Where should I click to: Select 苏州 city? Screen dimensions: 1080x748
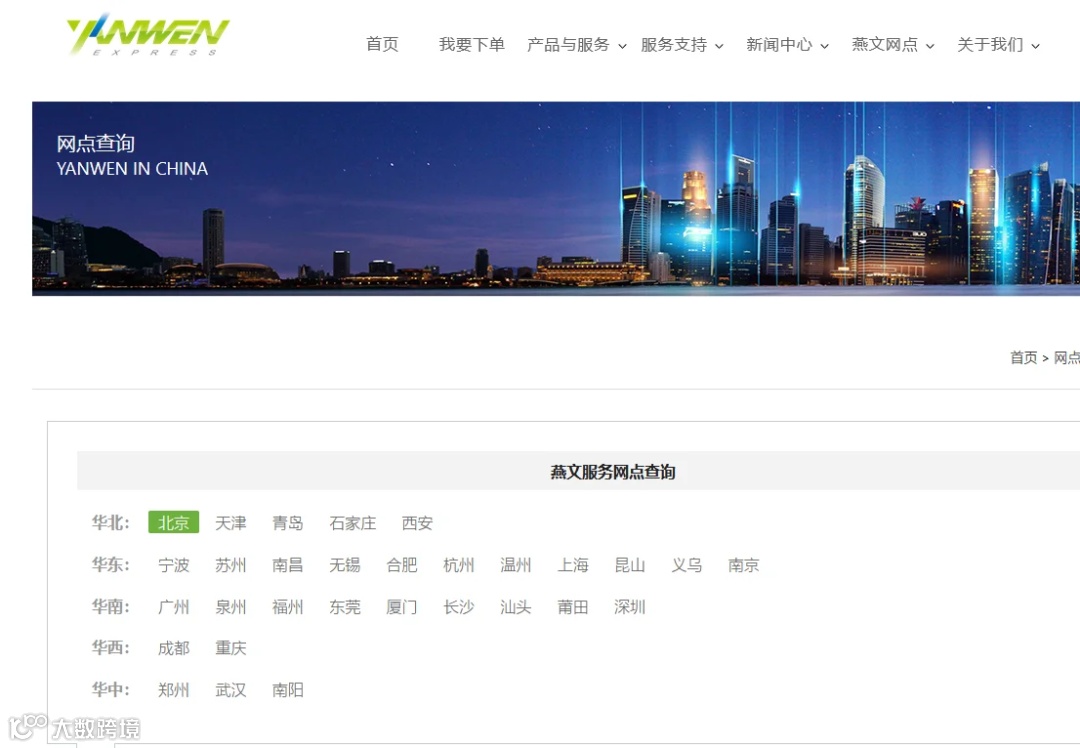(231, 565)
